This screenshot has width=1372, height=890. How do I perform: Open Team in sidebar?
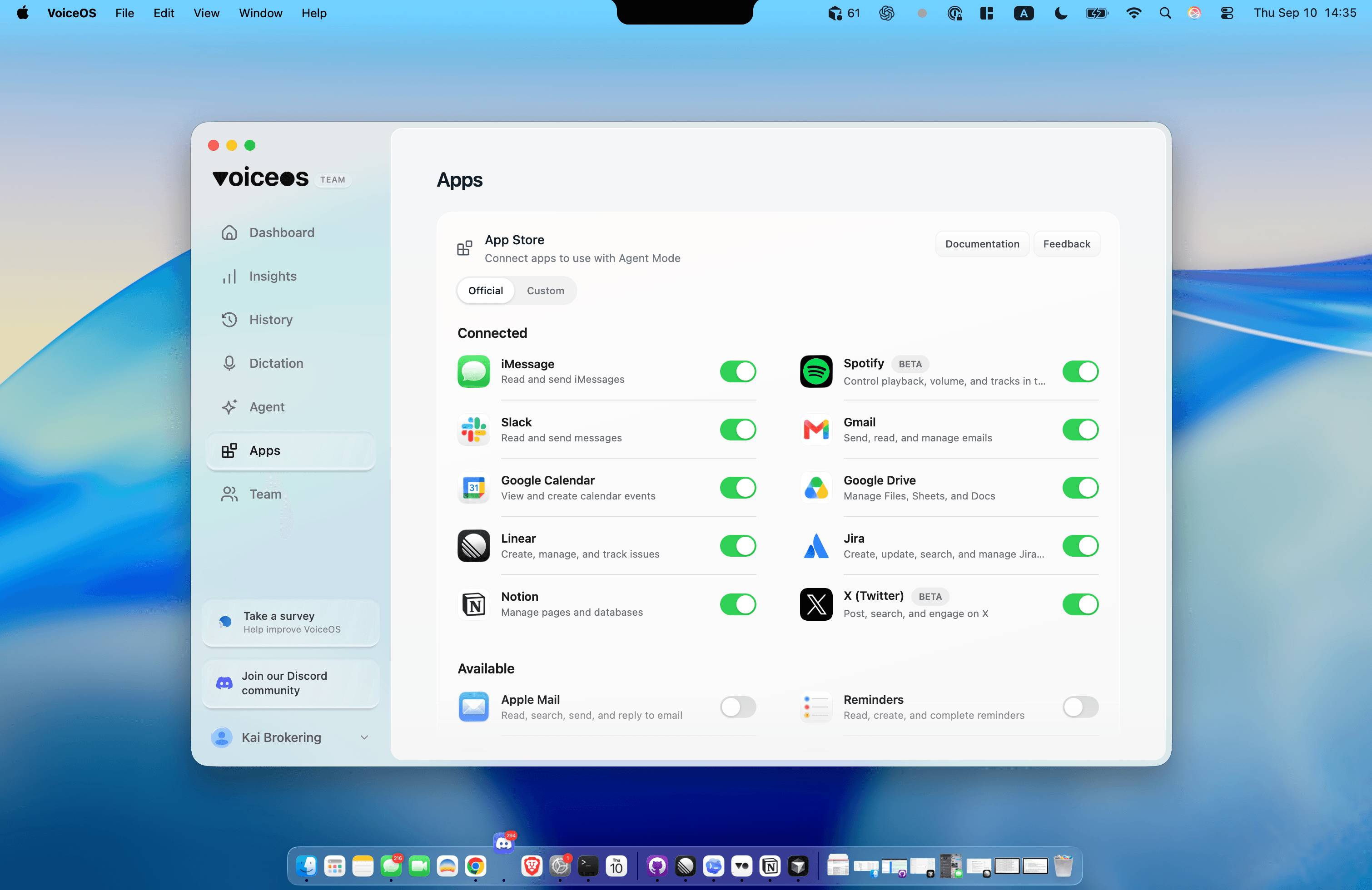click(x=291, y=494)
